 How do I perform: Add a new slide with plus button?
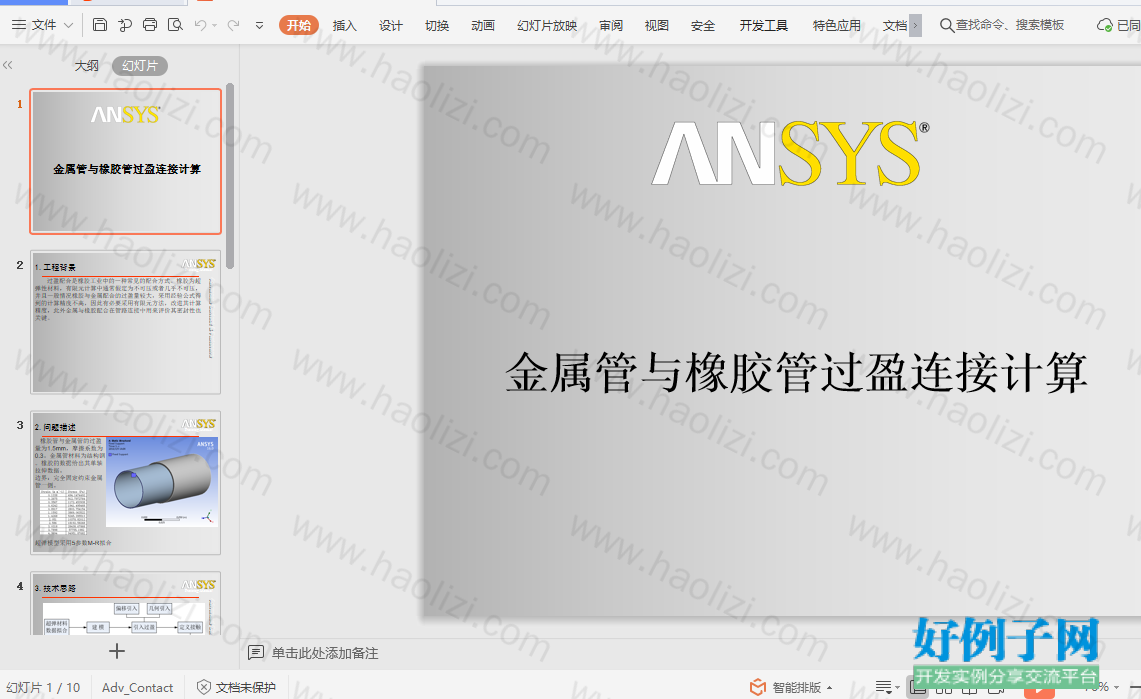pyautogui.click(x=116, y=651)
